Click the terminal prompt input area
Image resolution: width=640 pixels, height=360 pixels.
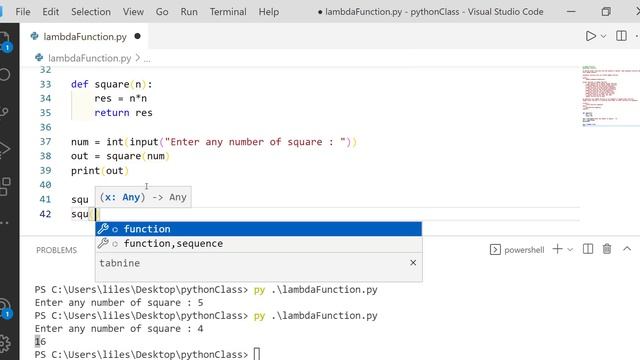point(257,353)
